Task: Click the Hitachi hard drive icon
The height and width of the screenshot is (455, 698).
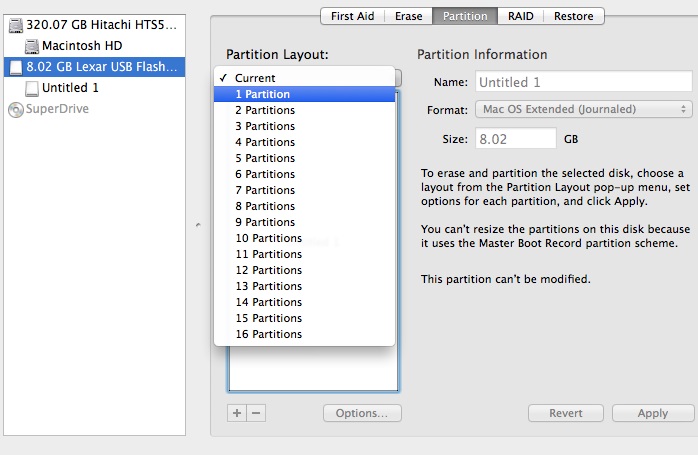Action: pos(16,25)
